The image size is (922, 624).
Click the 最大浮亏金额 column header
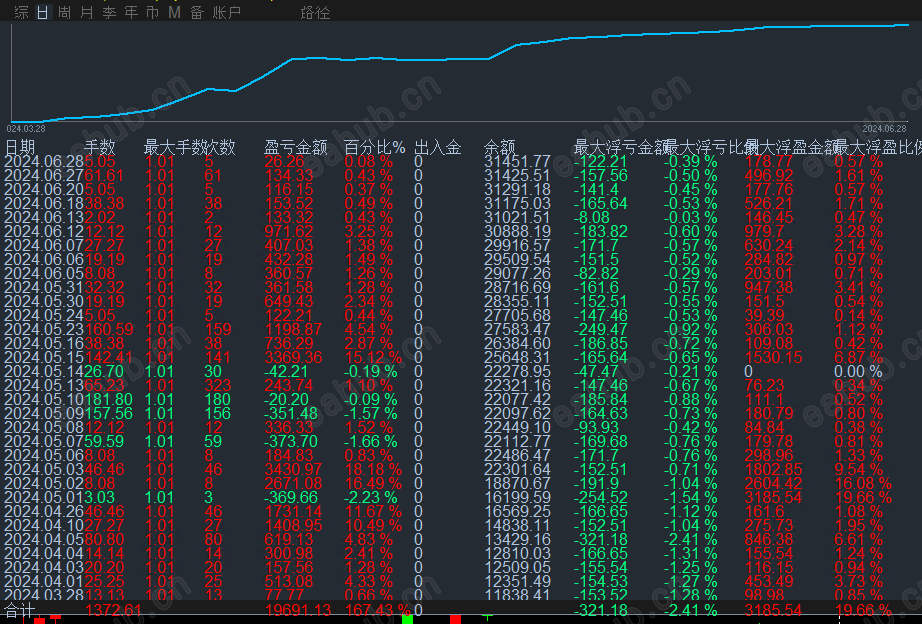click(x=620, y=147)
